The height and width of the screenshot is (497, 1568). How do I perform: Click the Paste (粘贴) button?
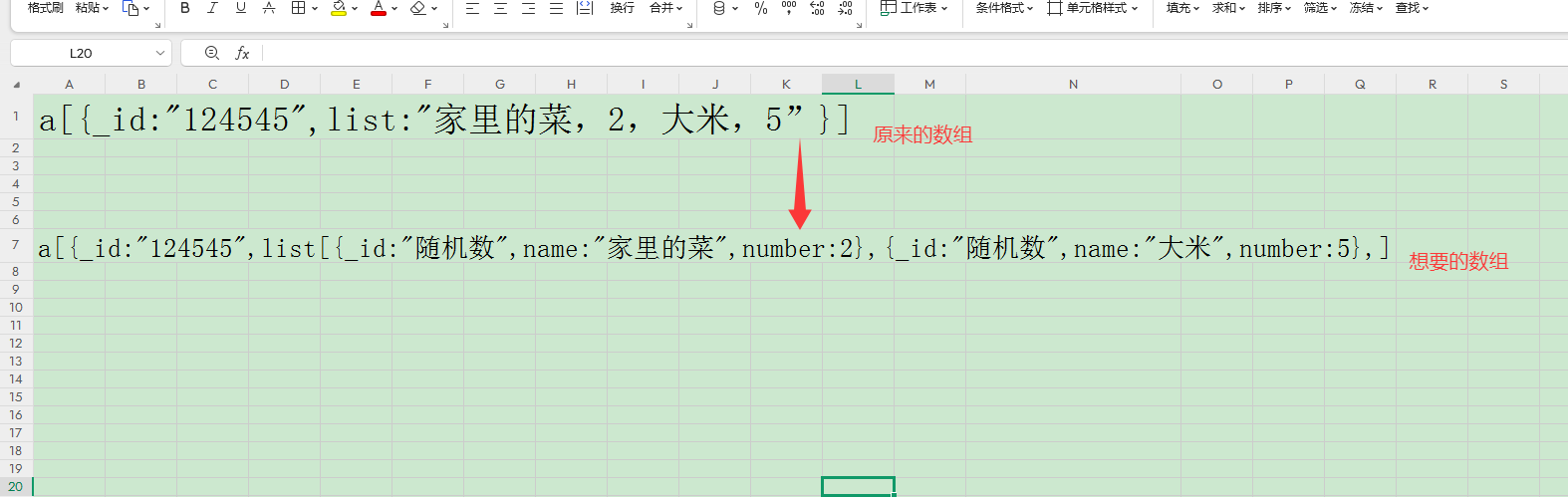point(92,8)
